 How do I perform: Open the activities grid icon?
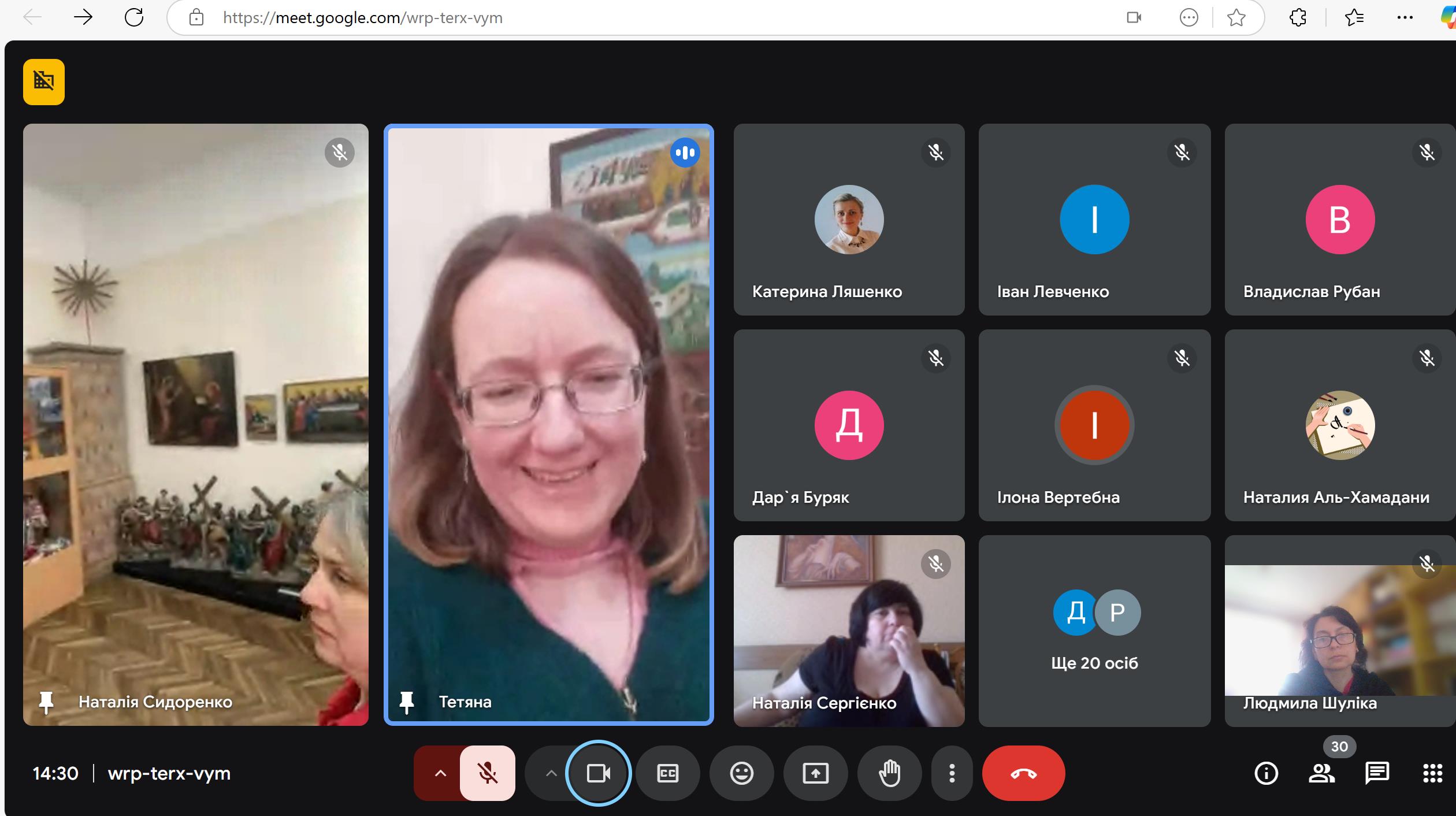point(1432,773)
